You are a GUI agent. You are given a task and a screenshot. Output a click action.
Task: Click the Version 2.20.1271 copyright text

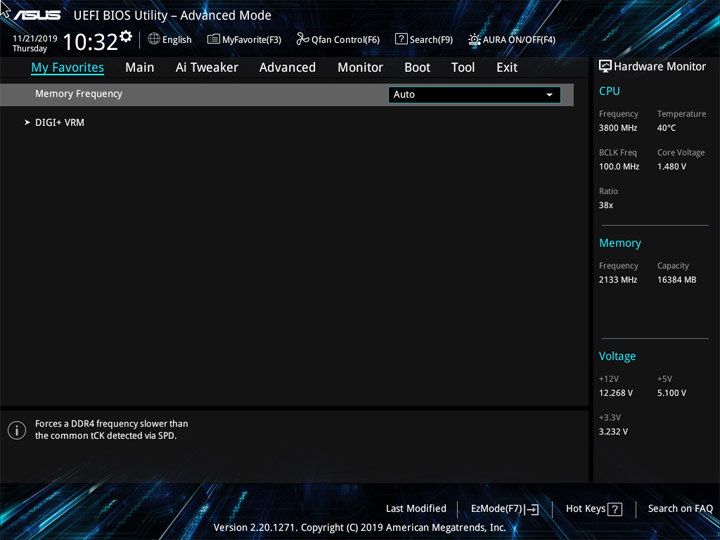[360, 528]
